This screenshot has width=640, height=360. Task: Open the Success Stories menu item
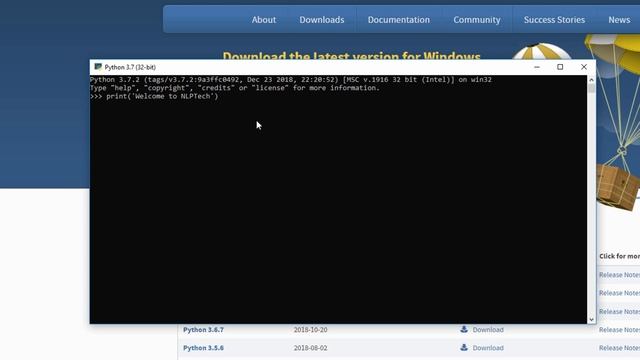click(x=554, y=20)
